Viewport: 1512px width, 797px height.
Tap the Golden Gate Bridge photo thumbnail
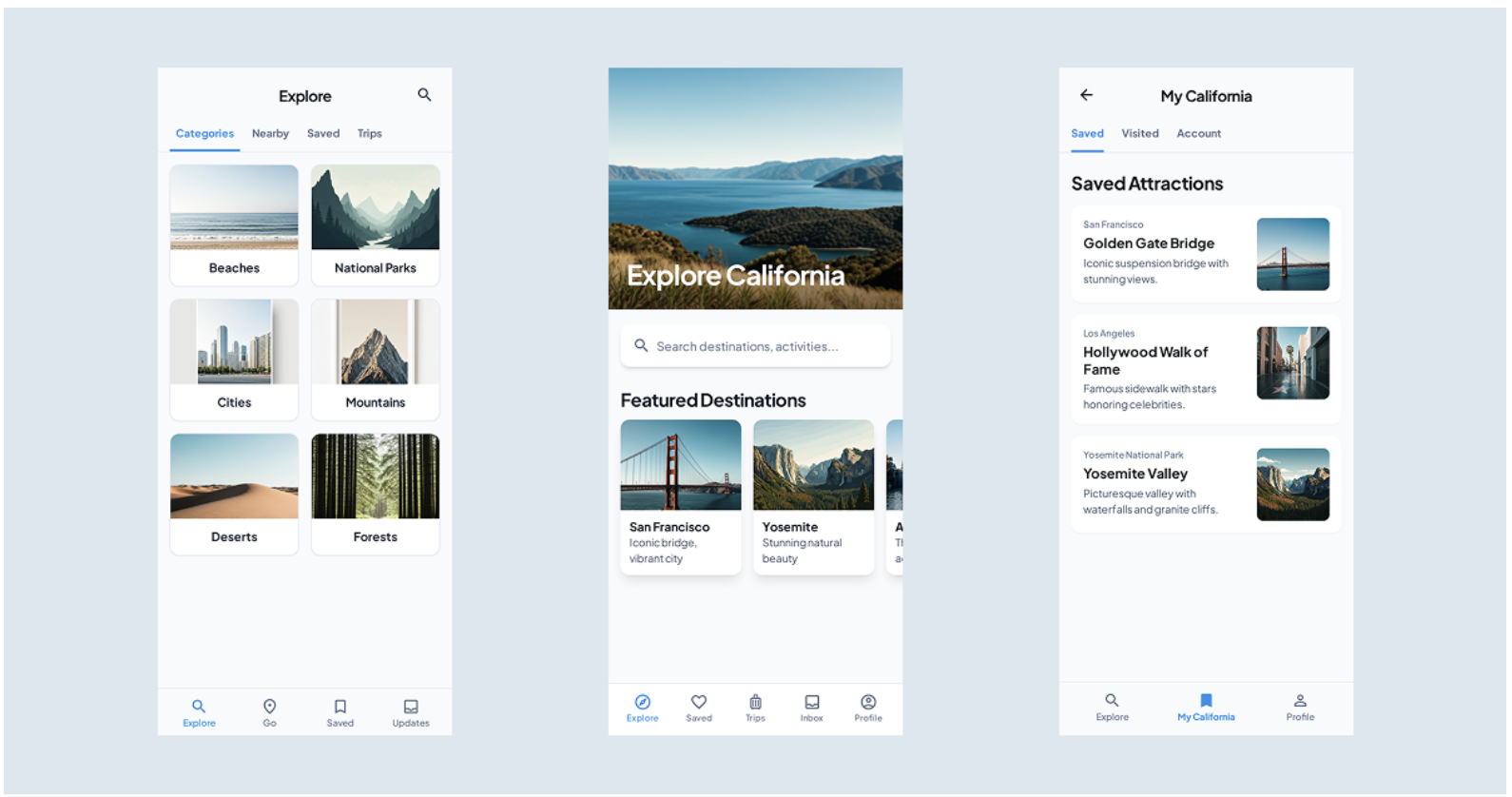point(1293,254)
